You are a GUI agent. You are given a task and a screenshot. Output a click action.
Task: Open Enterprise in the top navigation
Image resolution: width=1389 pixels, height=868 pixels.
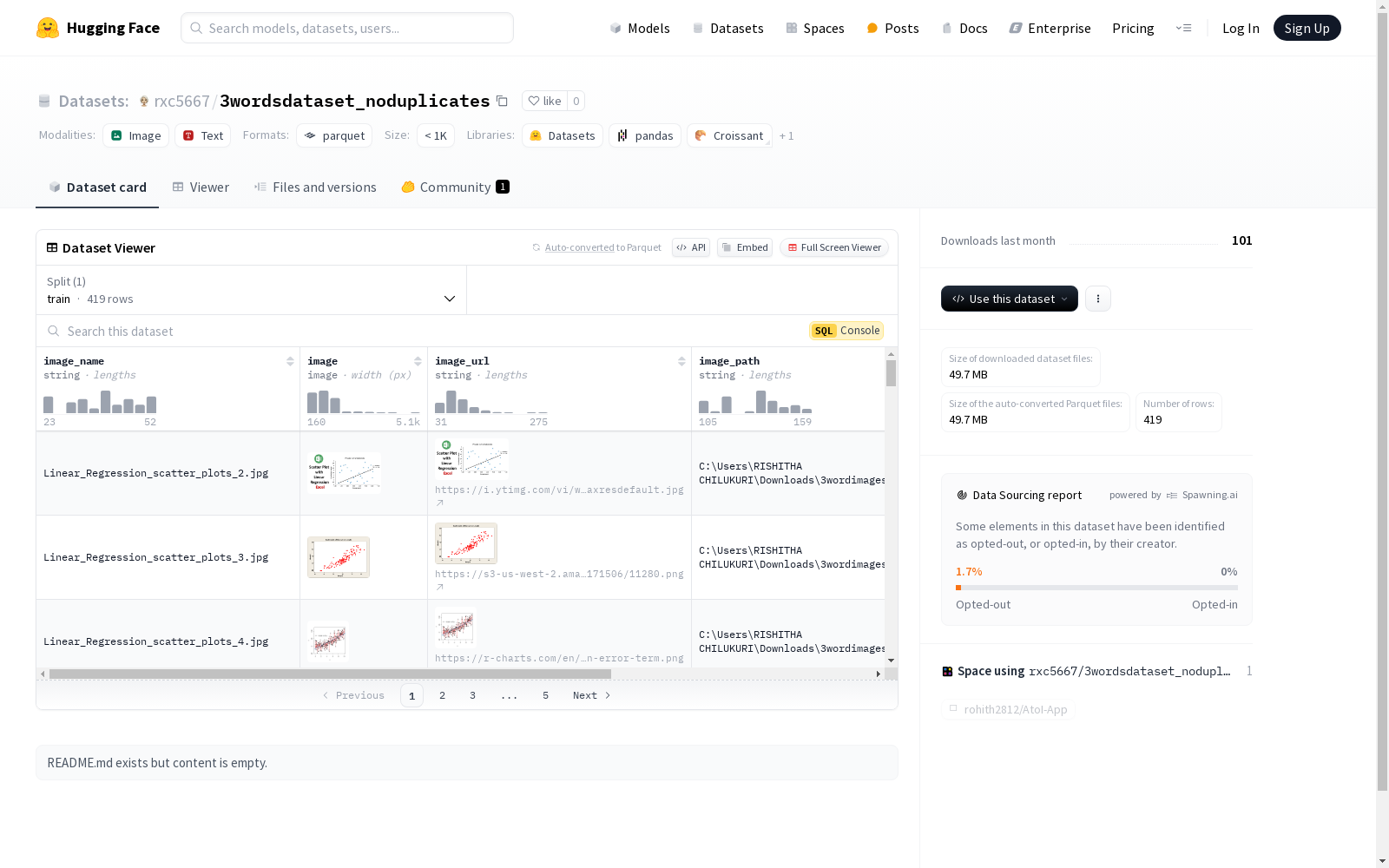click(x=1050, y=28)
